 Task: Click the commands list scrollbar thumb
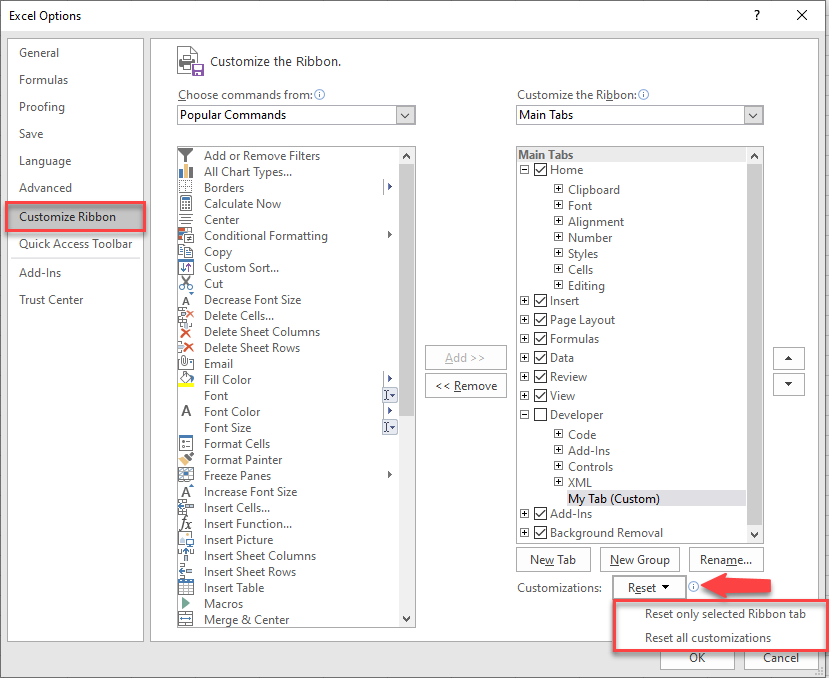click(x=406, y=290)
